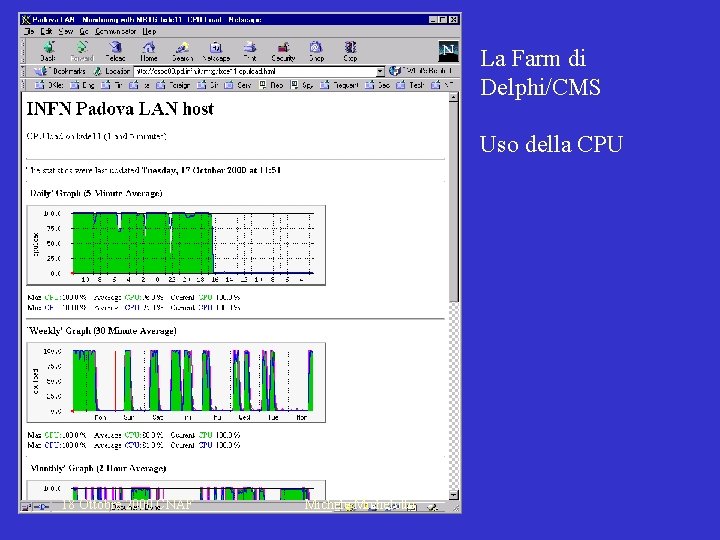Screen dimensions: 720x540
Task: Click the 'Daily' CPU load graph image
Action: pos(176,245)
